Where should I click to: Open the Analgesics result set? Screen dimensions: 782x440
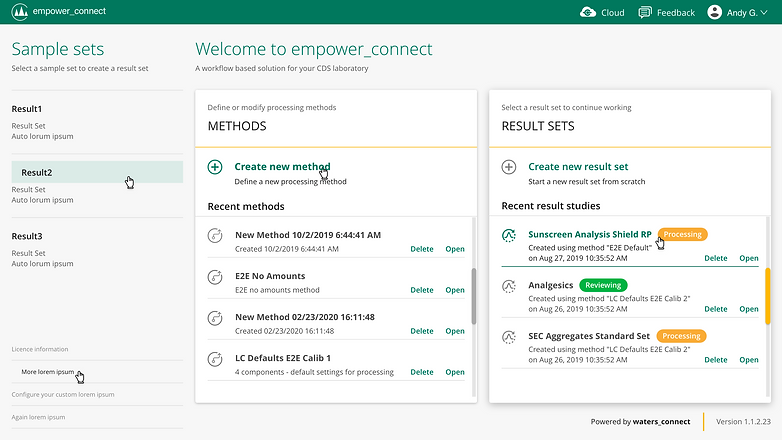click(x=749, y=309)
